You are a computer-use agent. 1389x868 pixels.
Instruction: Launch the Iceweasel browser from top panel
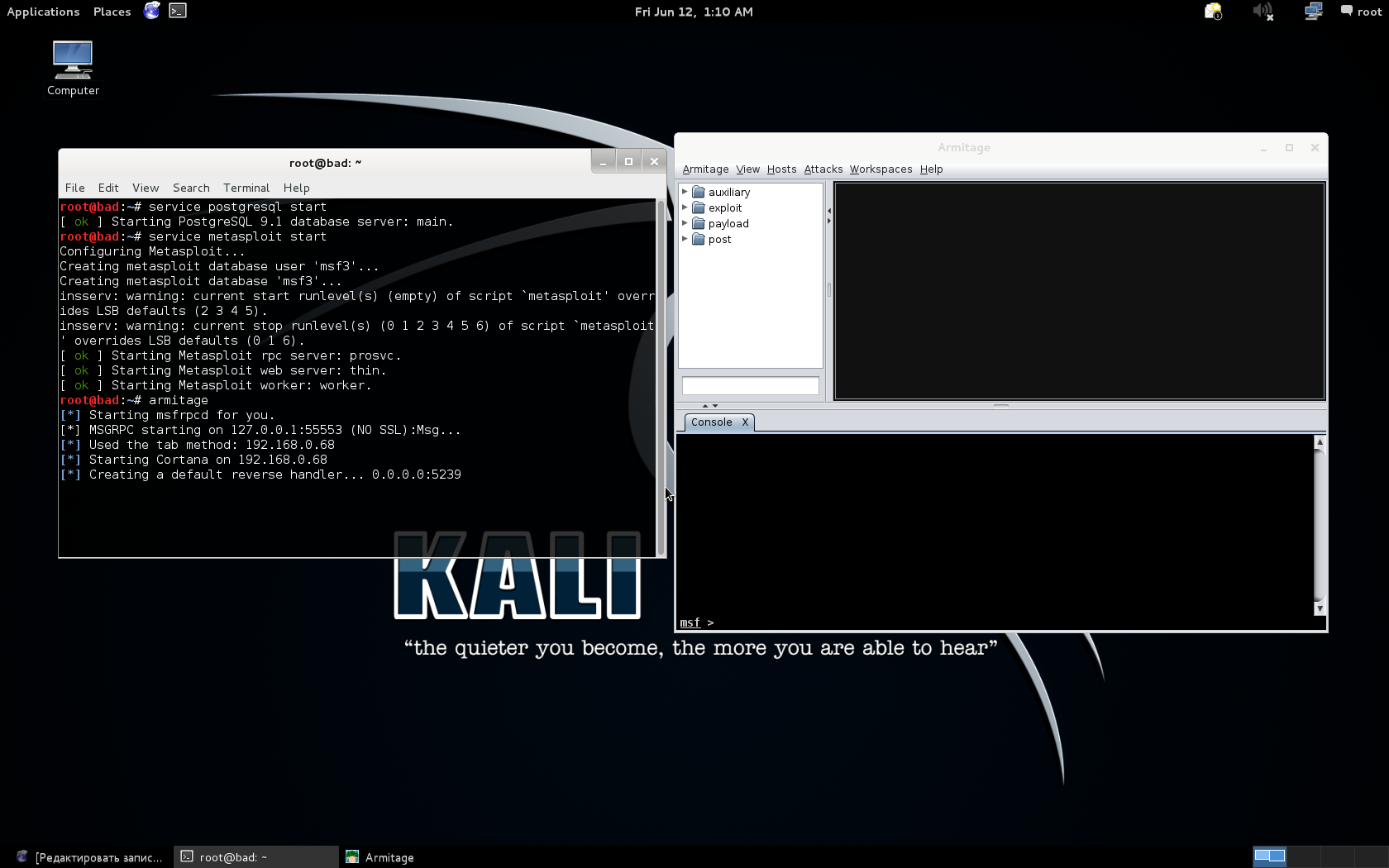click(x=152, y=11)
